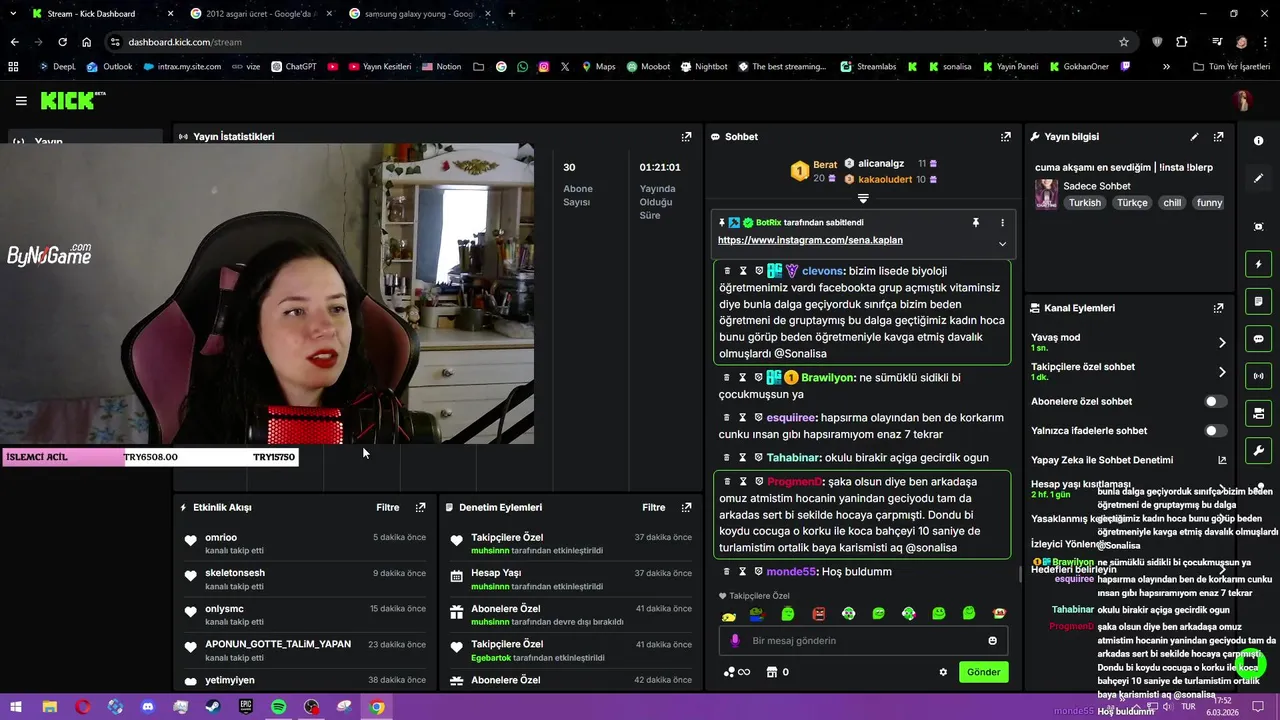Open the Yayın sidebar menu item
The width and height of the screenshot is (1280, 720).
pos(84,139)
